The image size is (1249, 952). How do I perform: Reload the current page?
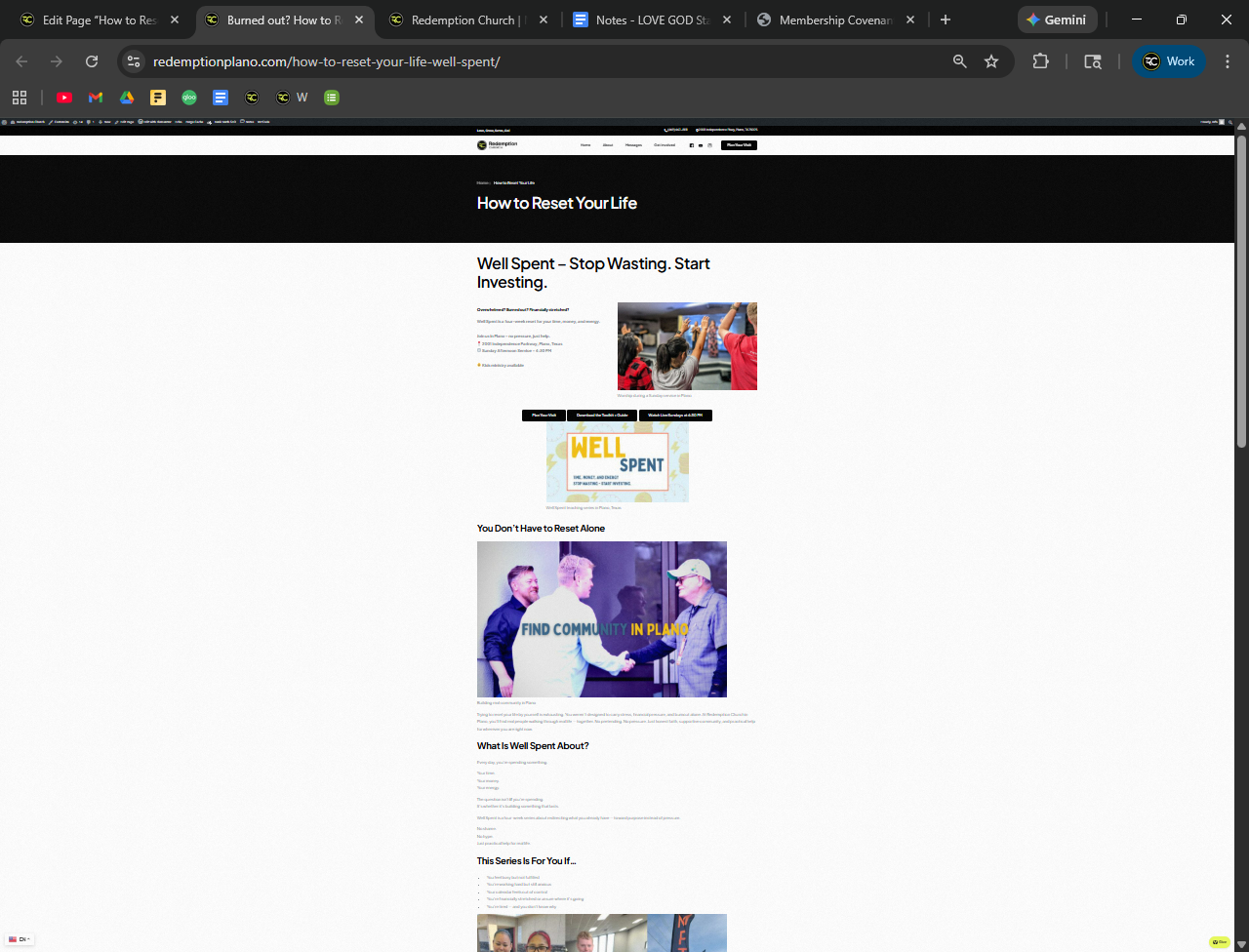92,61
